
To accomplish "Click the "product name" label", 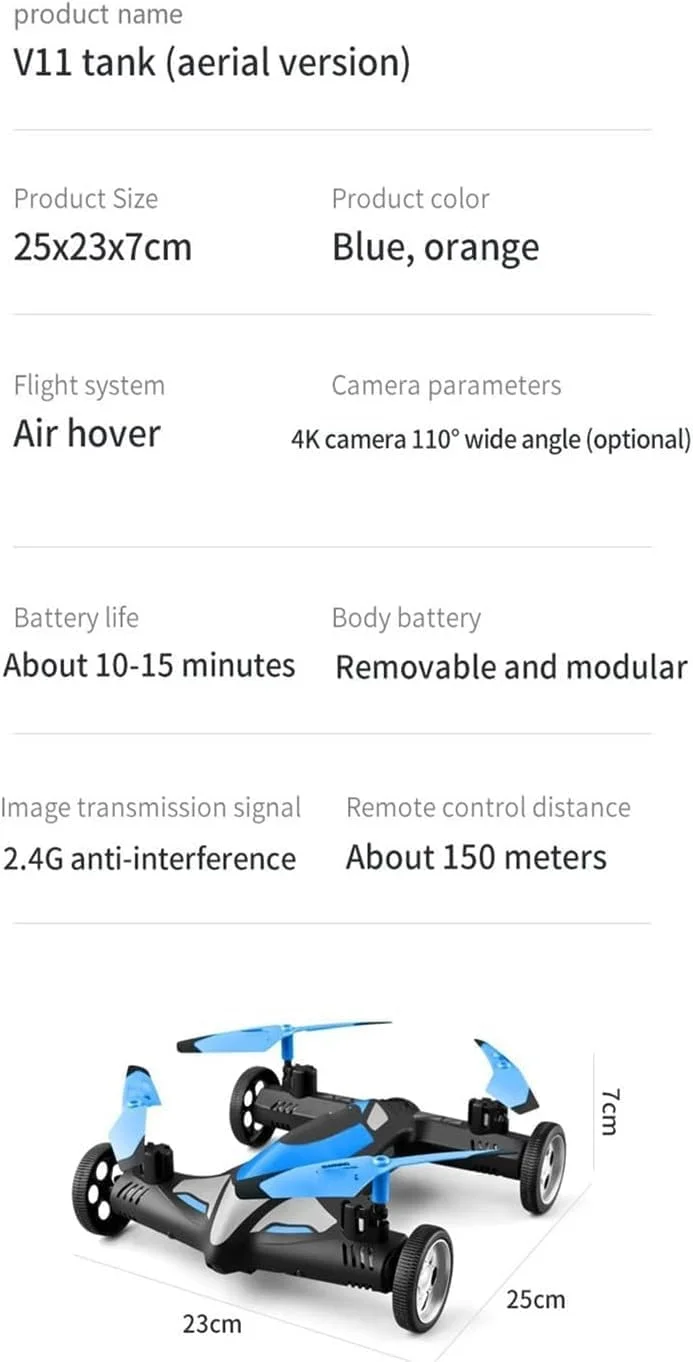I will tap(98, 15).
